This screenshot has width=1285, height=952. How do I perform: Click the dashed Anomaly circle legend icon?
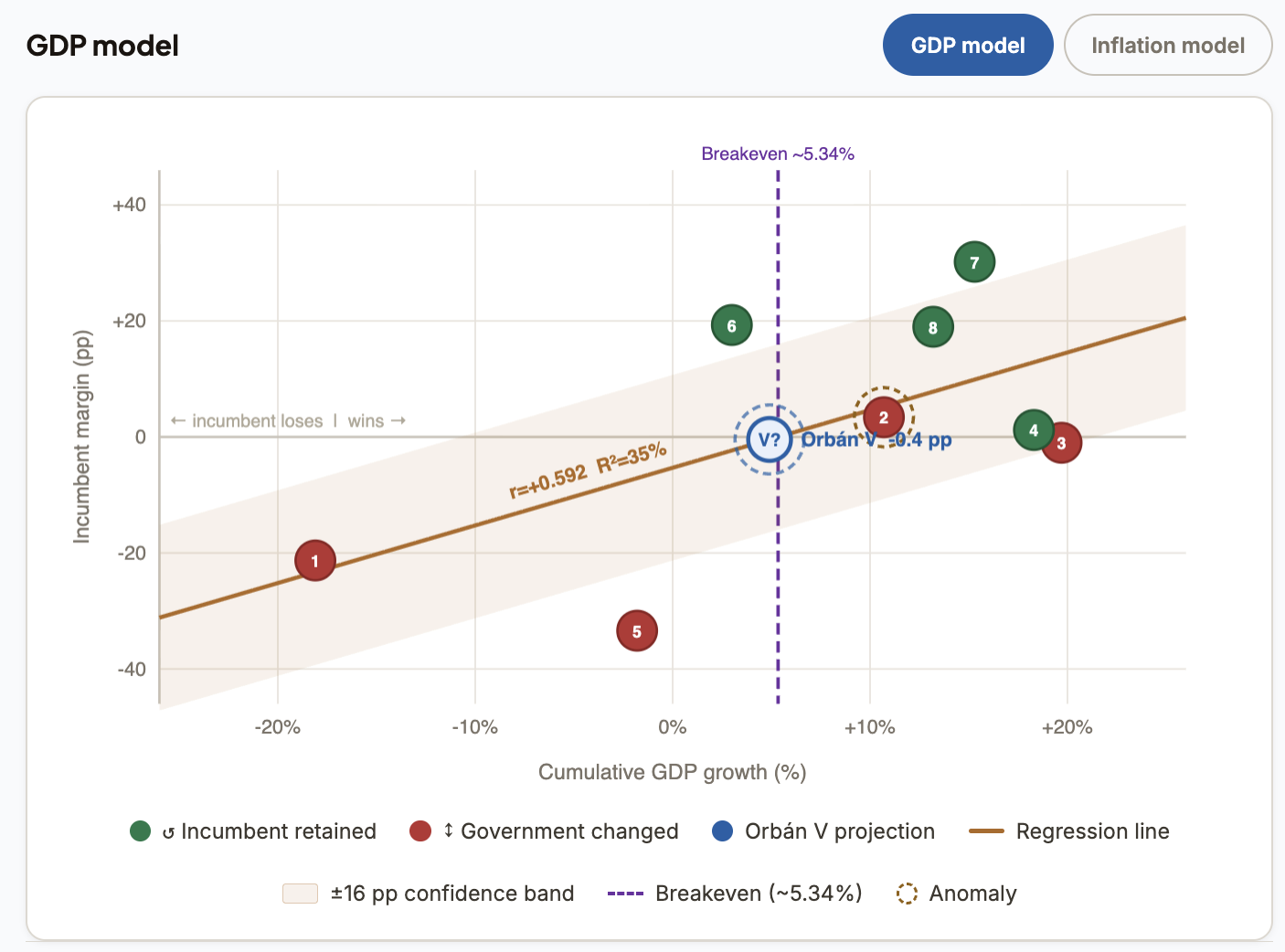(907, 894)
